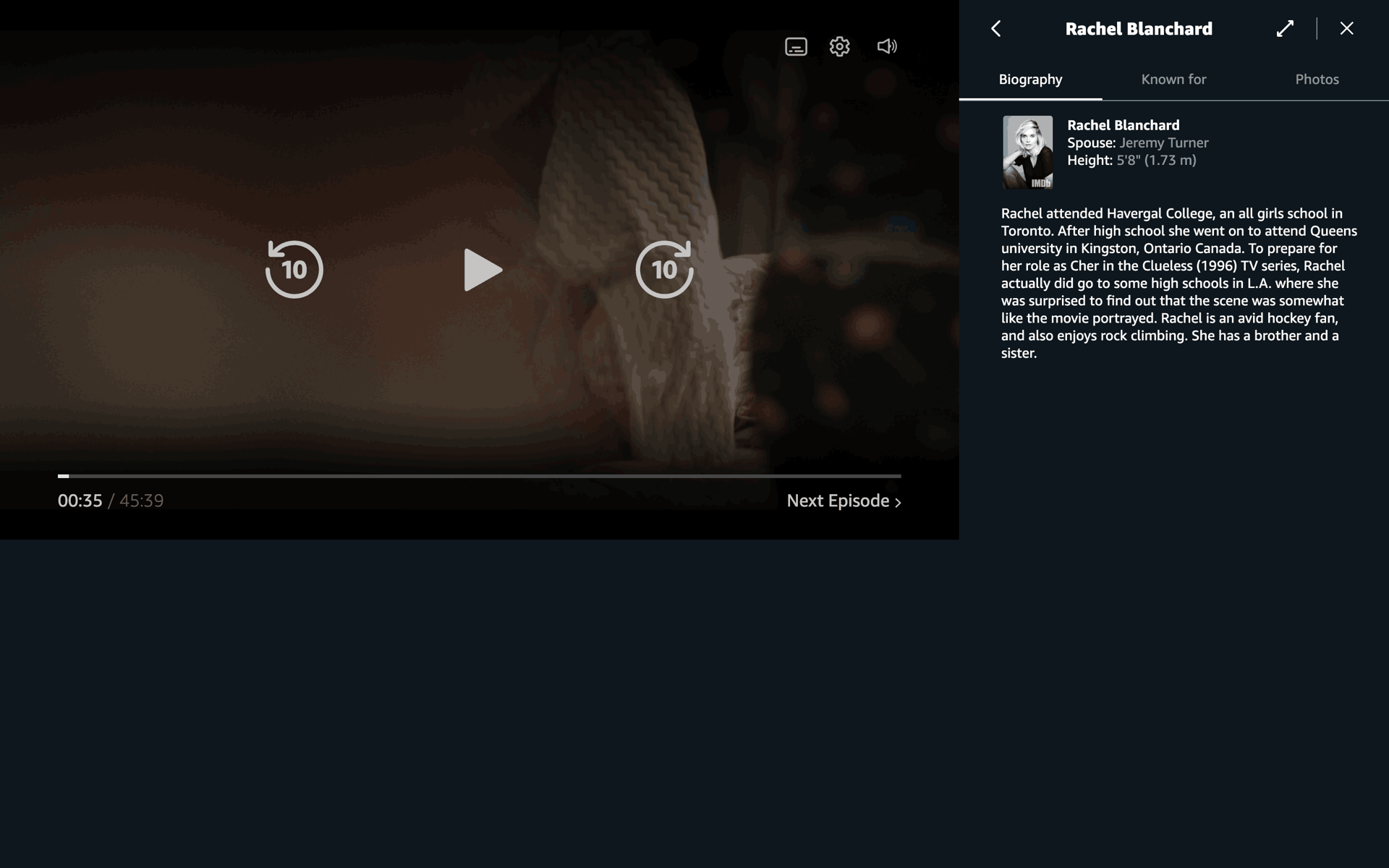Click the elapsed time 00:35
This screenshot has width=1389, height=868.
click(80, 501)
